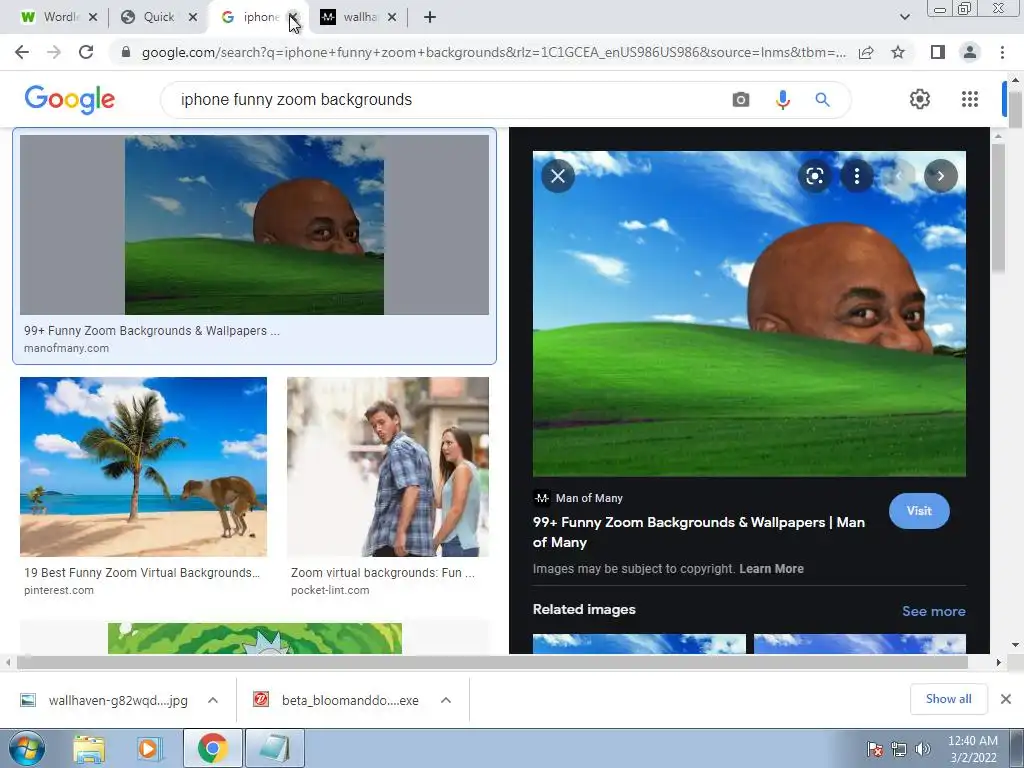Screen dimensions: 1024x768
Task: Bookmark this page with the star
Action: (898, 52)
